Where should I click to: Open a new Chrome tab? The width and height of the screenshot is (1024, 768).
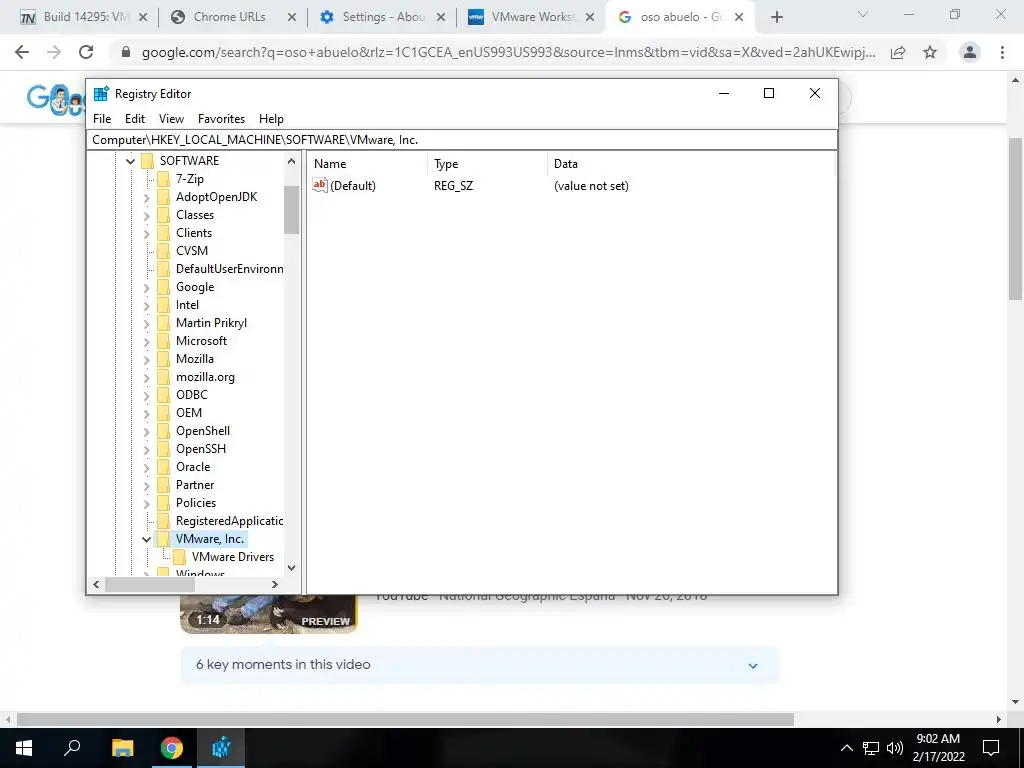[776, 18]
